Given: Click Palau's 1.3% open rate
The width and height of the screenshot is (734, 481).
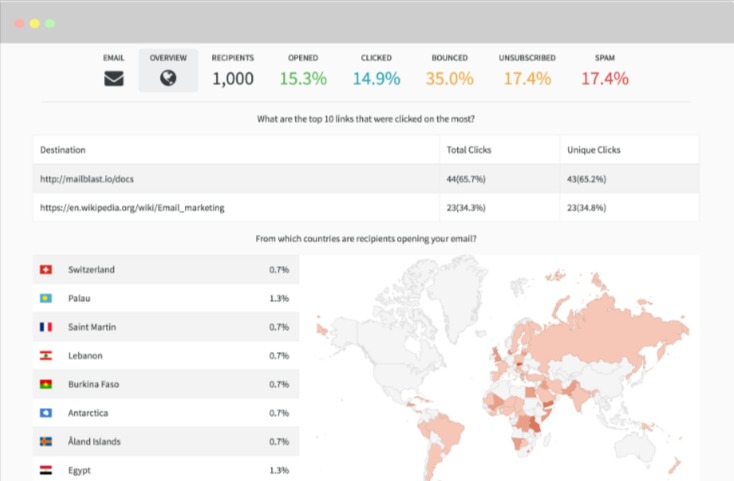Looking at the screenshot, I should click(279, 298).
